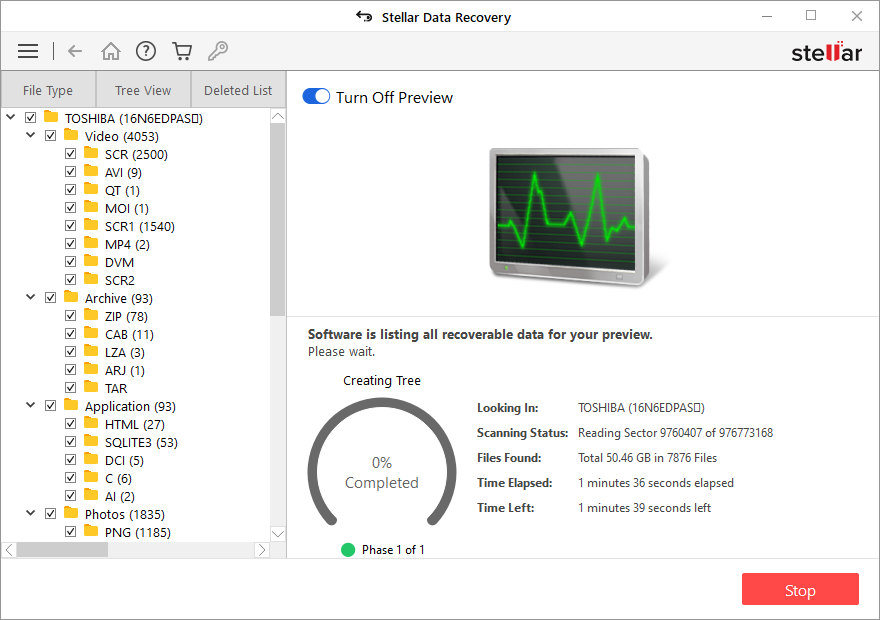Uncheck the SQLITE3 (53) checkbox
The height and width of the screenshot is (620, 880).
click(70, 442)
